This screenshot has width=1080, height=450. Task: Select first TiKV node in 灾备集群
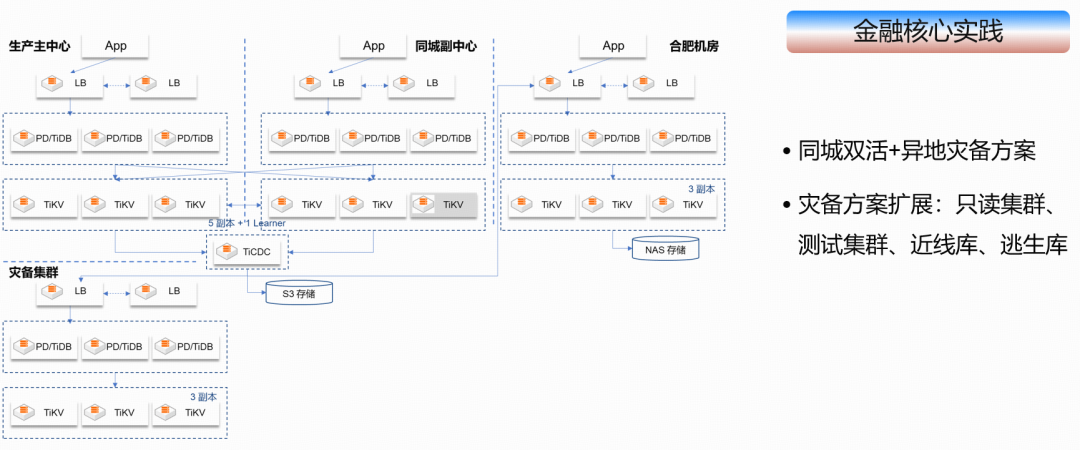coord(45,413)
